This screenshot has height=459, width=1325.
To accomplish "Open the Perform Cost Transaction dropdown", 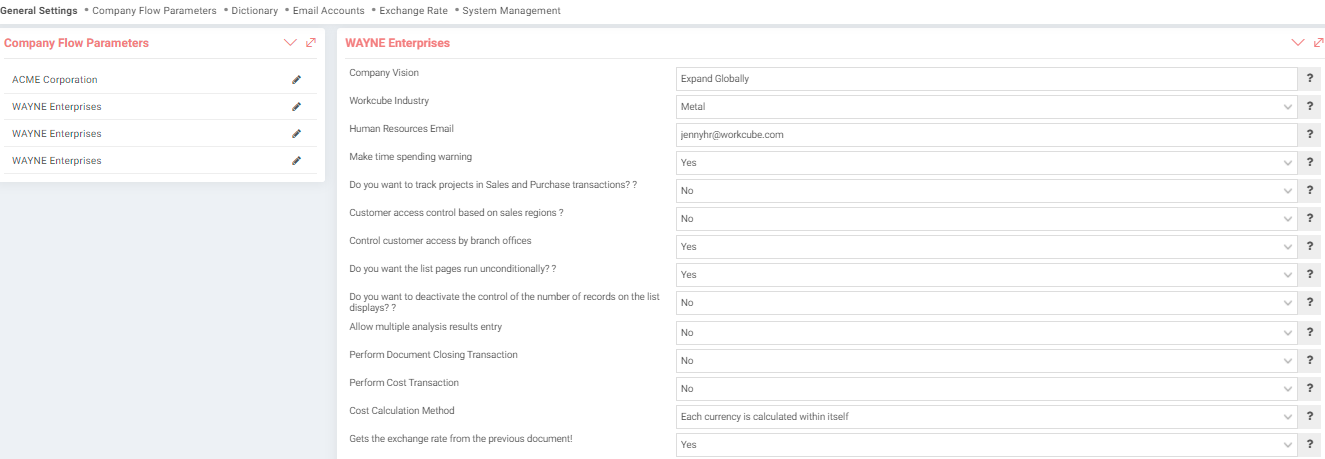I will tap(986, 389).
